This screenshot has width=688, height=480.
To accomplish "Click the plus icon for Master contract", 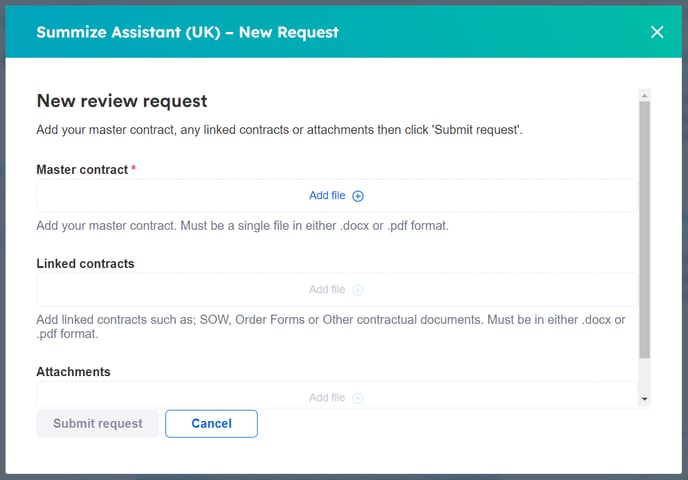I will 358,197.
